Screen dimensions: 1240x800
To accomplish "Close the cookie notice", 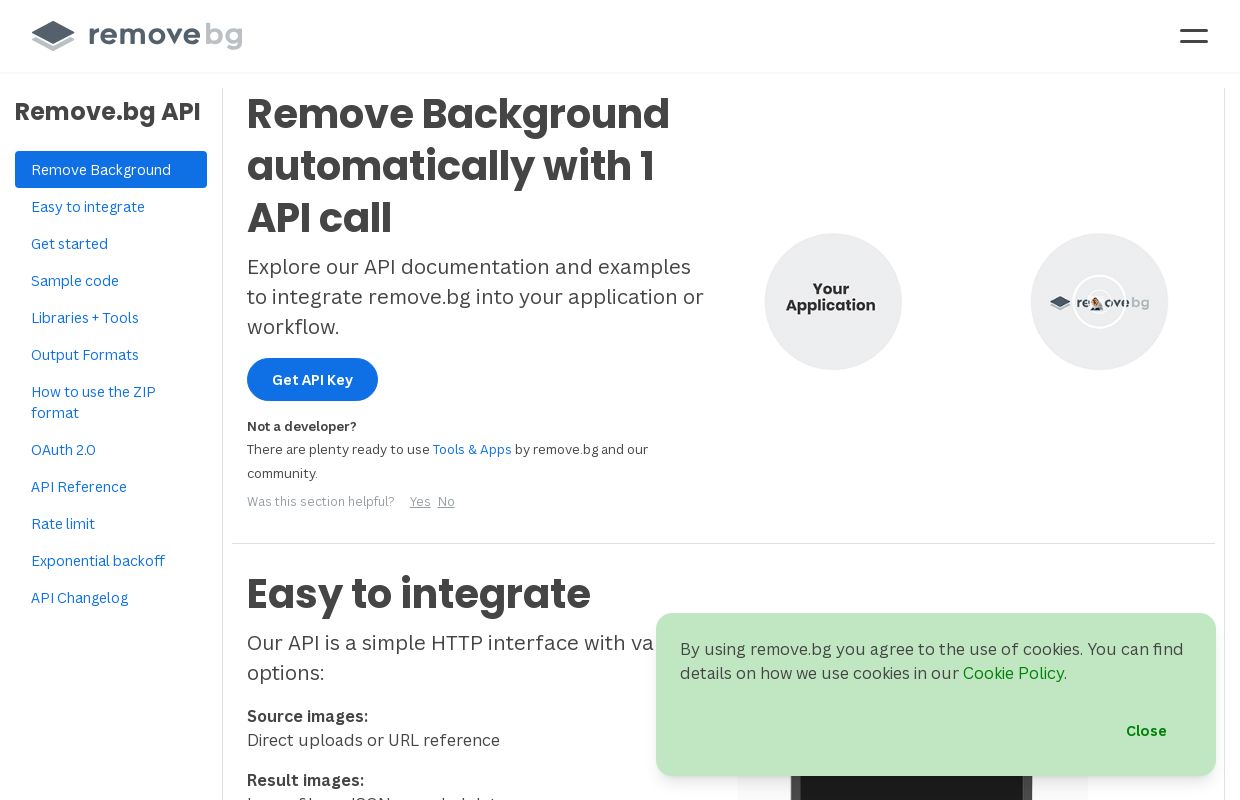I will click(1146, 731).
